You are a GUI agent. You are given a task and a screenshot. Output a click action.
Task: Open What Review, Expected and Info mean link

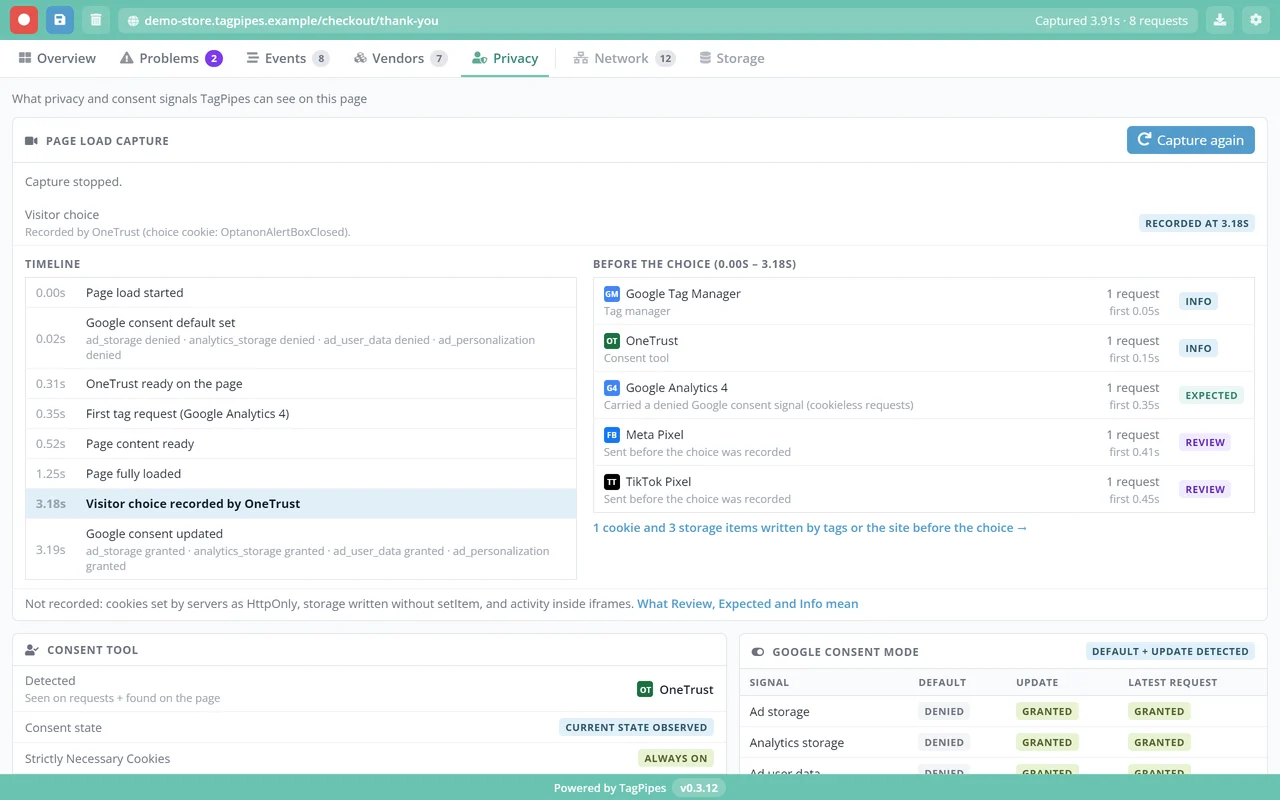(747, 604)
